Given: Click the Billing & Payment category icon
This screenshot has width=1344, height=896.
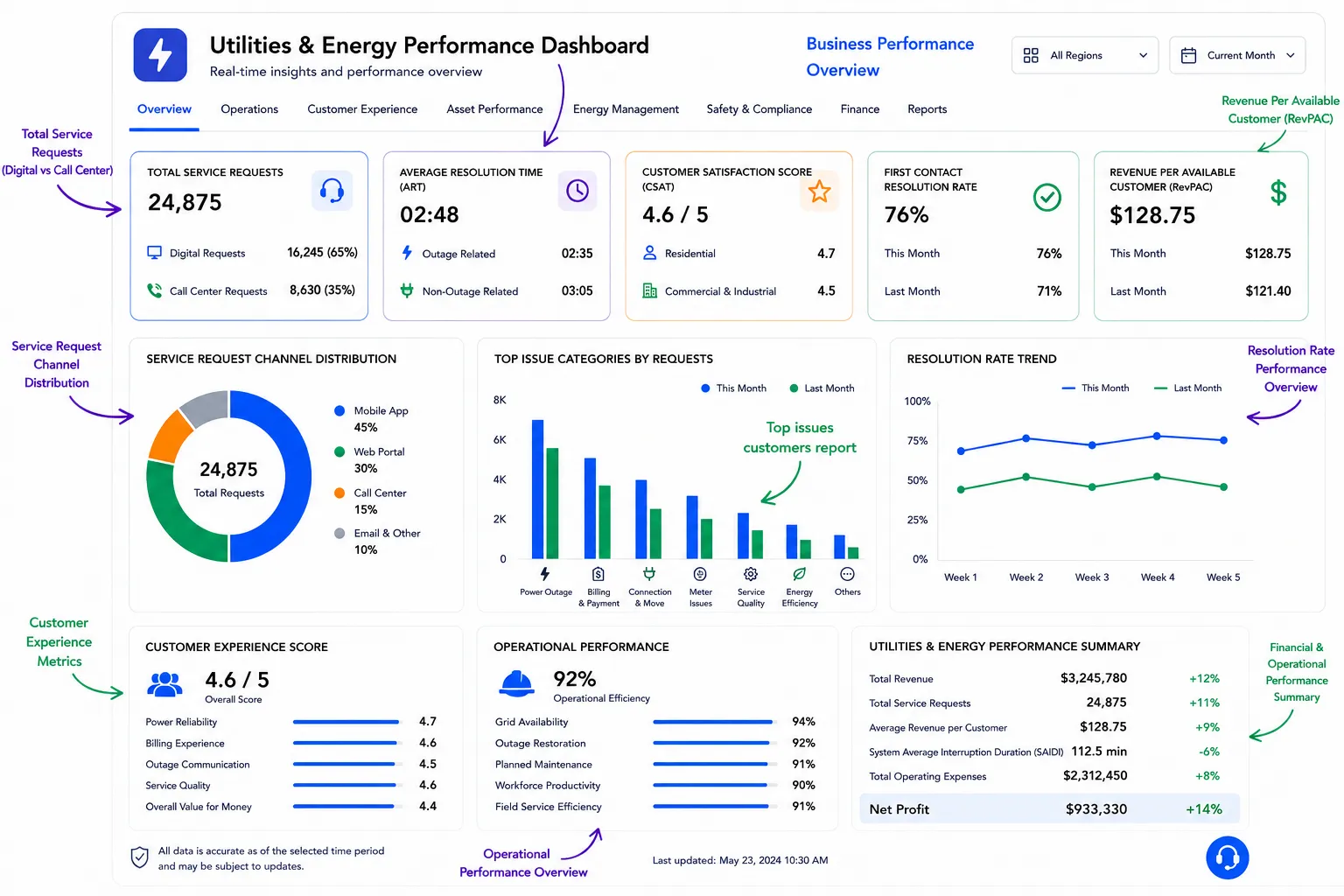Looking at the screenshot, I should pos(598,574).
